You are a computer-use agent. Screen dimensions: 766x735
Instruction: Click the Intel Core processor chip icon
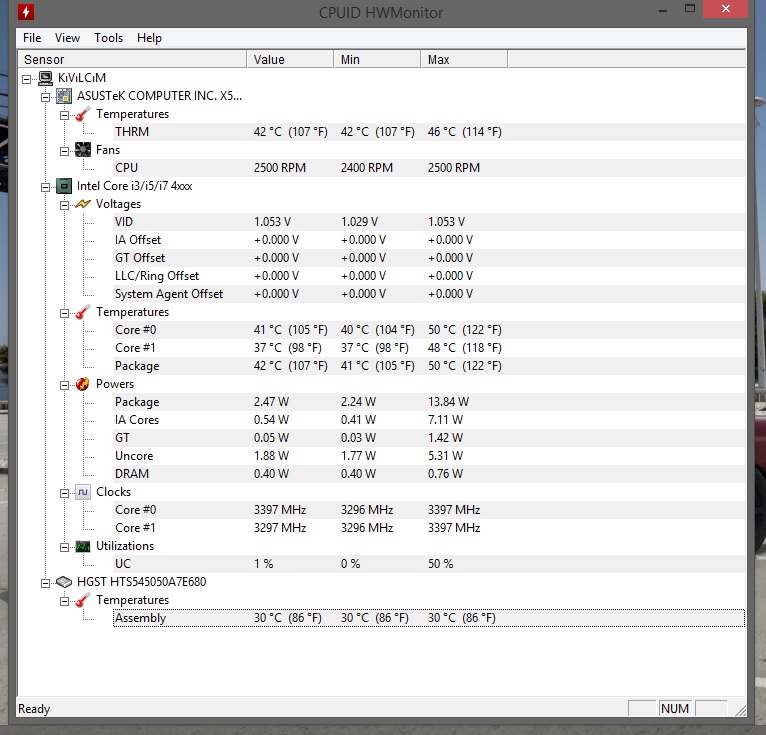tap(64, 186)
